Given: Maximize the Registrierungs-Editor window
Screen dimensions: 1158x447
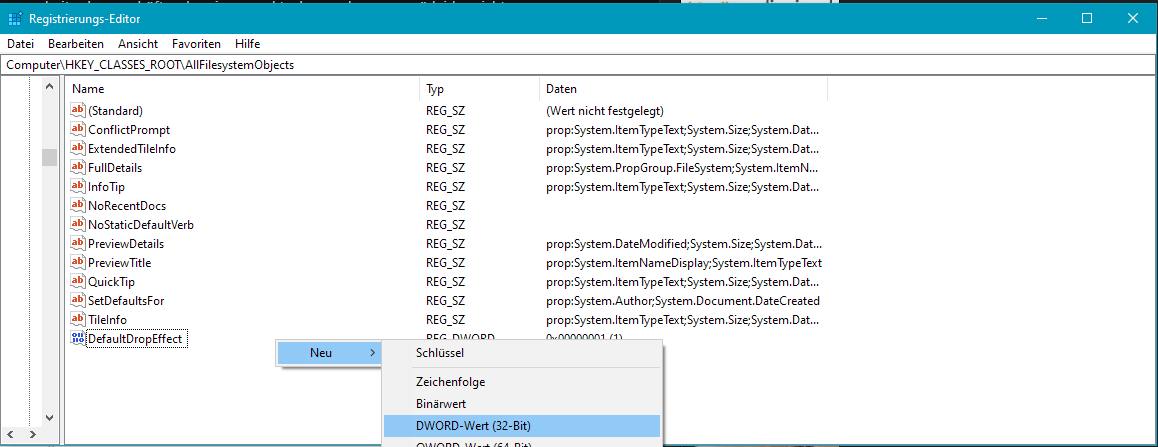Looking at the screenshot, I should click(x=1086, y=18).
